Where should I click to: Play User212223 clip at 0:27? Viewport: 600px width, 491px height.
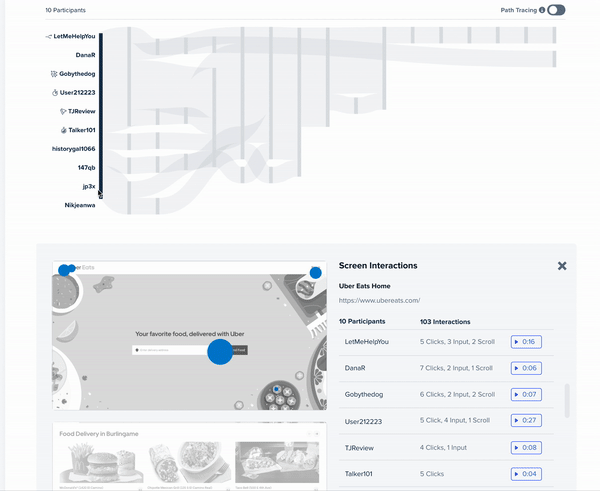coord(526,420)
